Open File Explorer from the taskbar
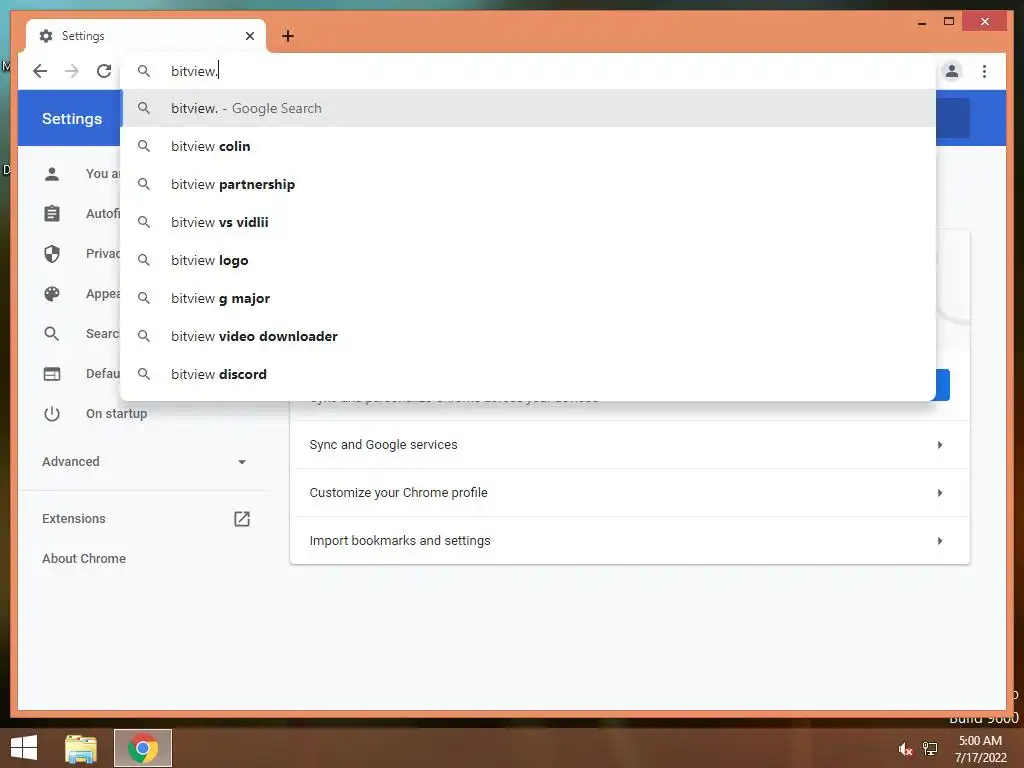This screenshot has height=768, width=1024. click(x=81, y=748)
